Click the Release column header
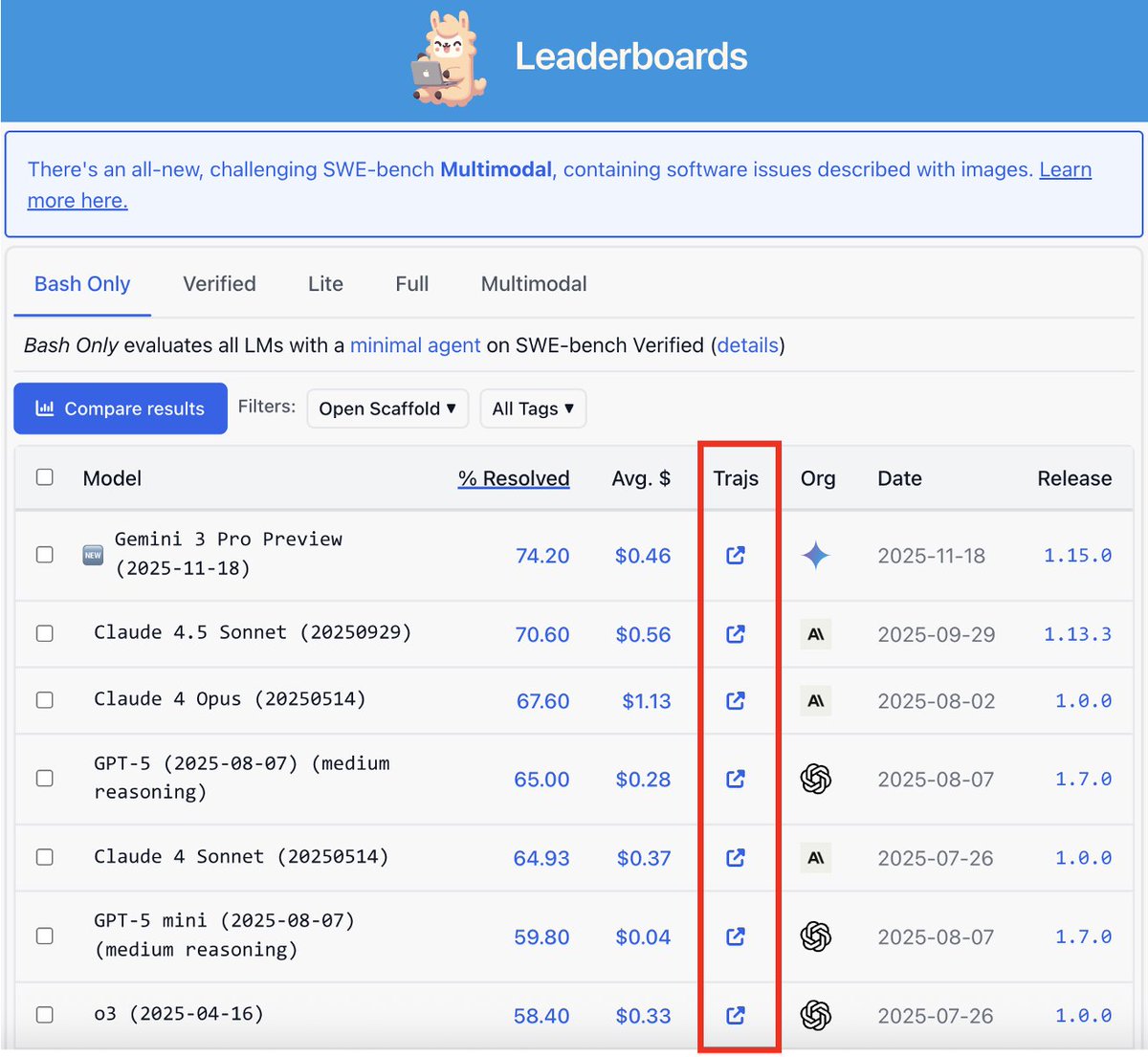The height and width of the screenshot is (1057, 1148). click(x=1074, y=478)
